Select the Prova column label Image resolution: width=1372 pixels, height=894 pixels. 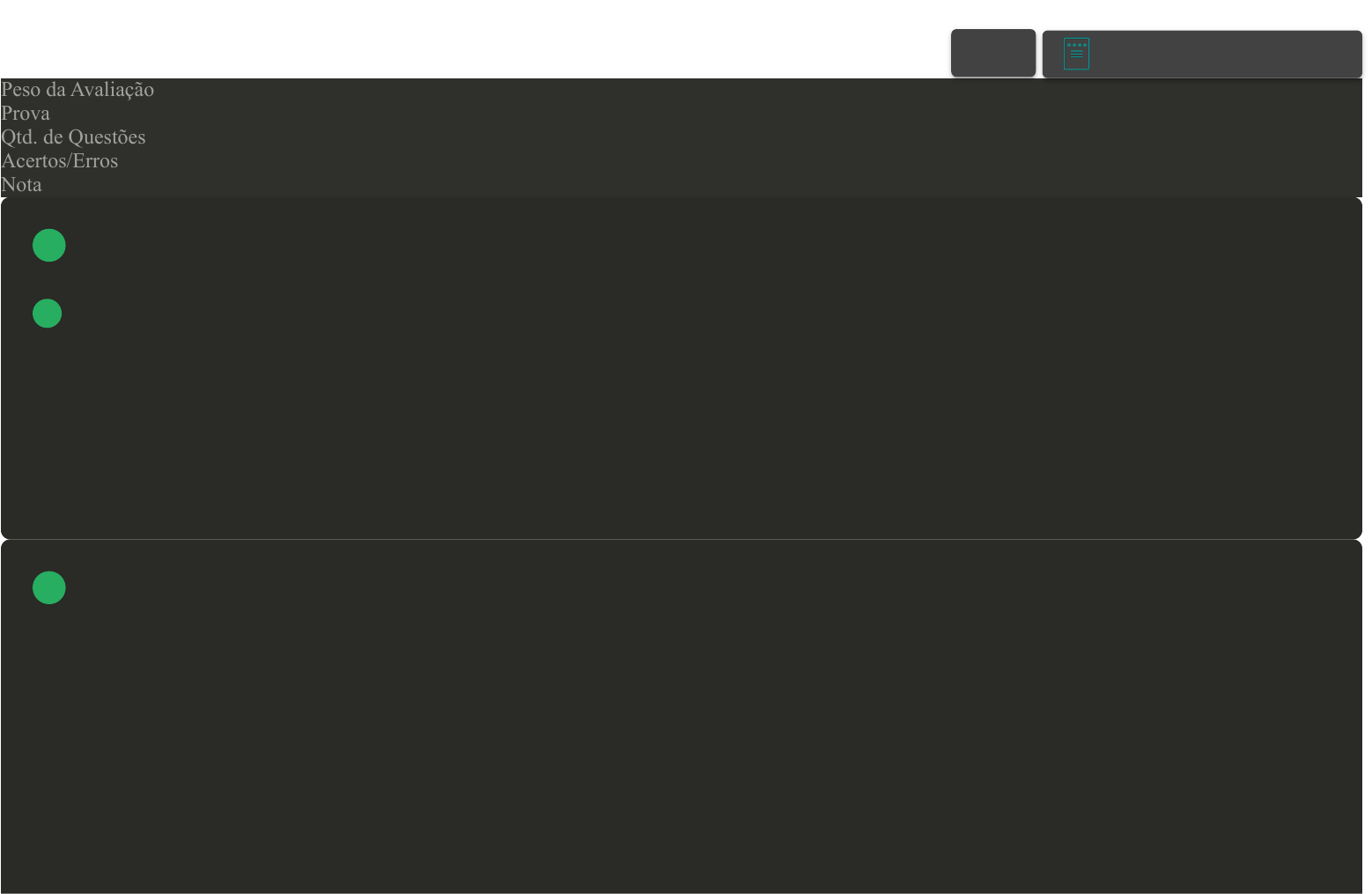coord(26,114)
